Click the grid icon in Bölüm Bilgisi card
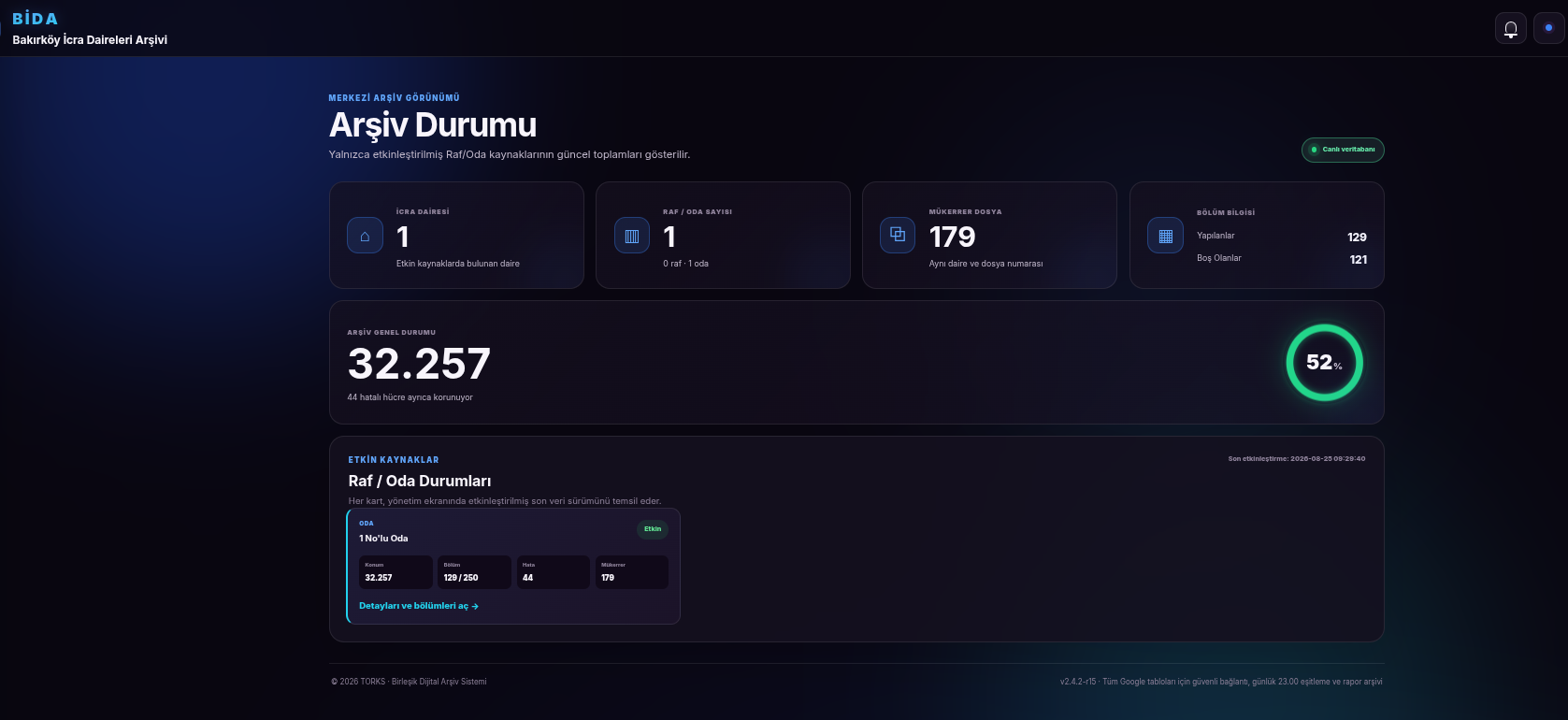This screenshot has height=720, width=1568. [x=1165, y=236]
